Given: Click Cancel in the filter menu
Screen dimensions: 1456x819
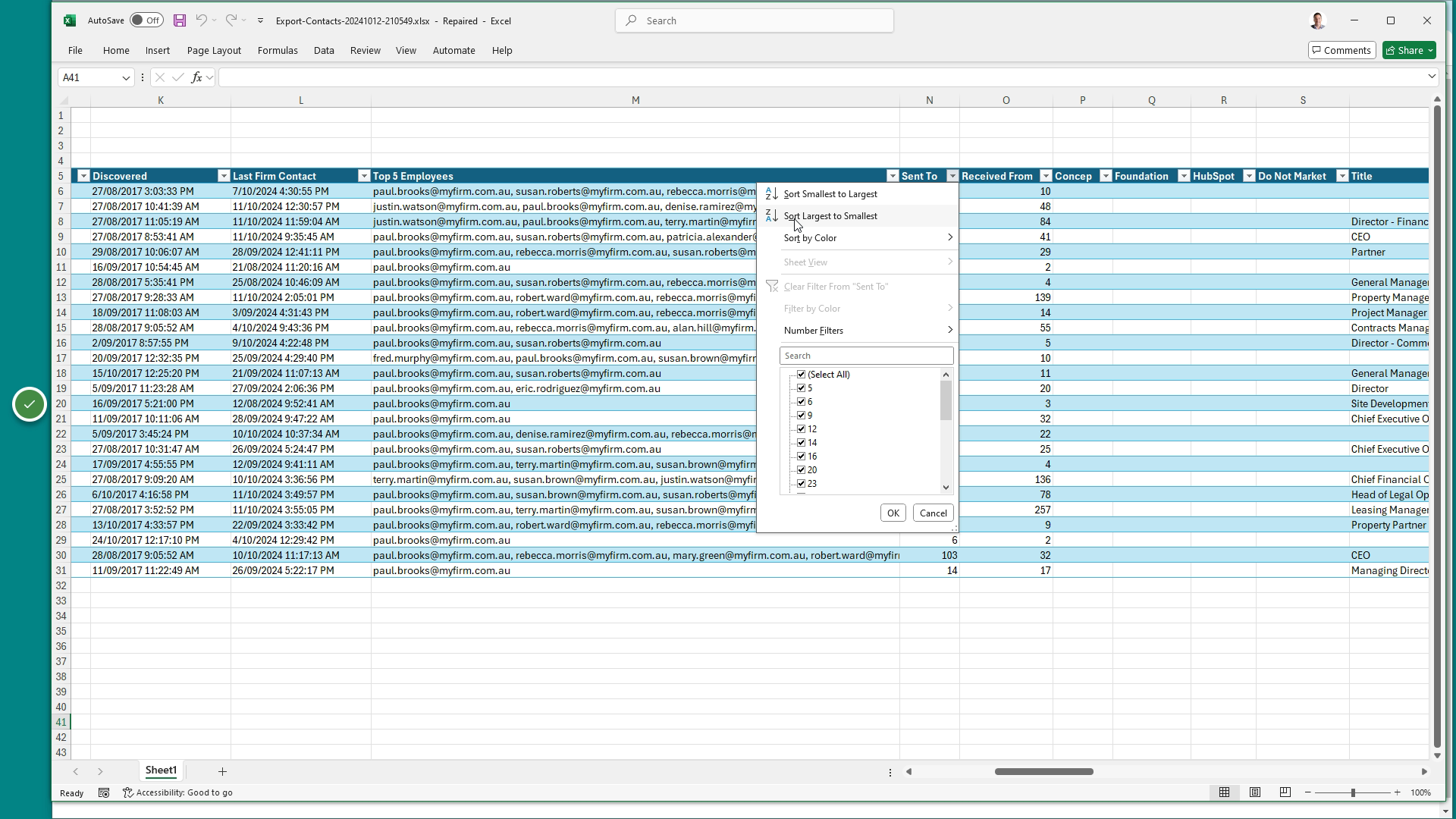Looking at the screenshot, I should (x=933, y=513).
